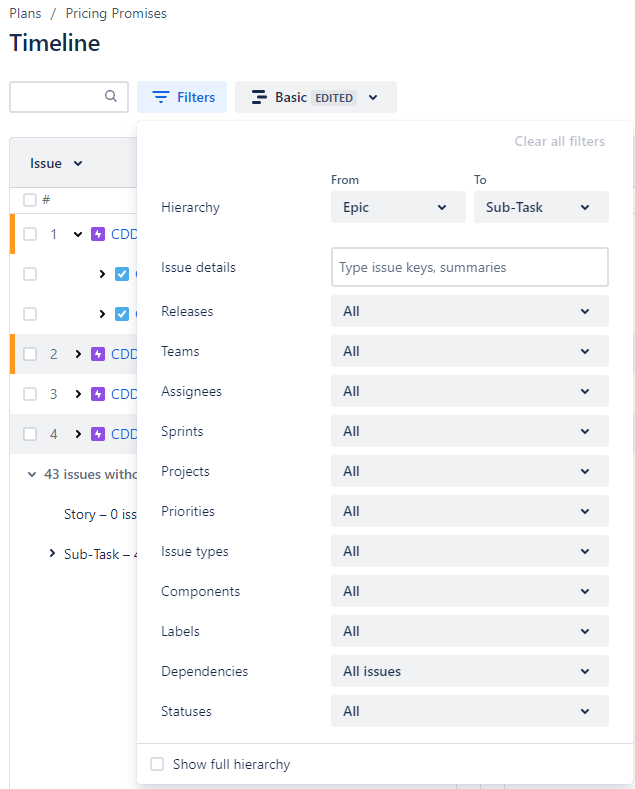Screen dimensions: 635x789
Task: Open the Hierarchy From Epic dropdown
Action: pos(398,207)
